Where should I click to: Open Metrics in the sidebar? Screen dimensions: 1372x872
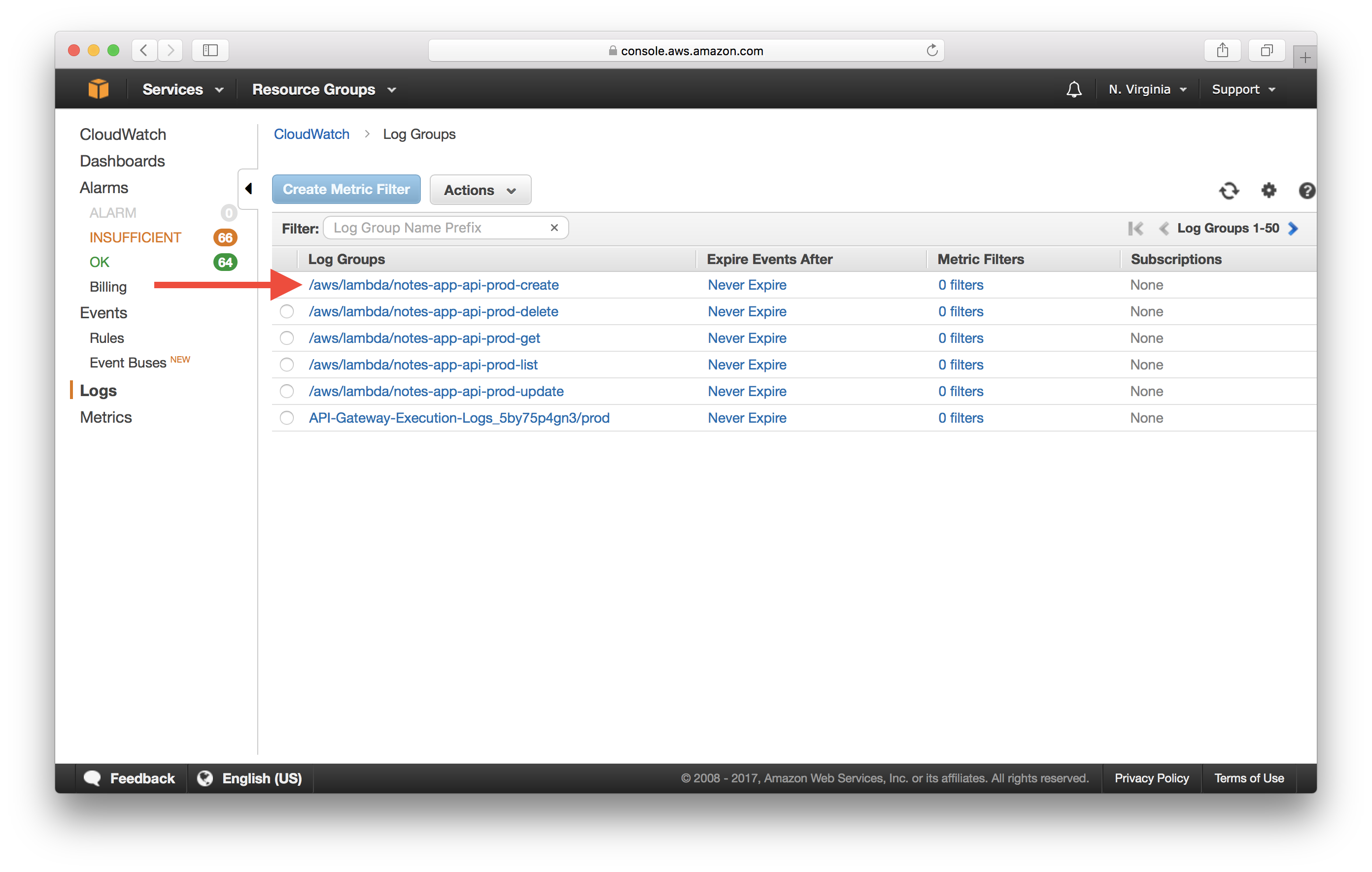tap(106, 417)
